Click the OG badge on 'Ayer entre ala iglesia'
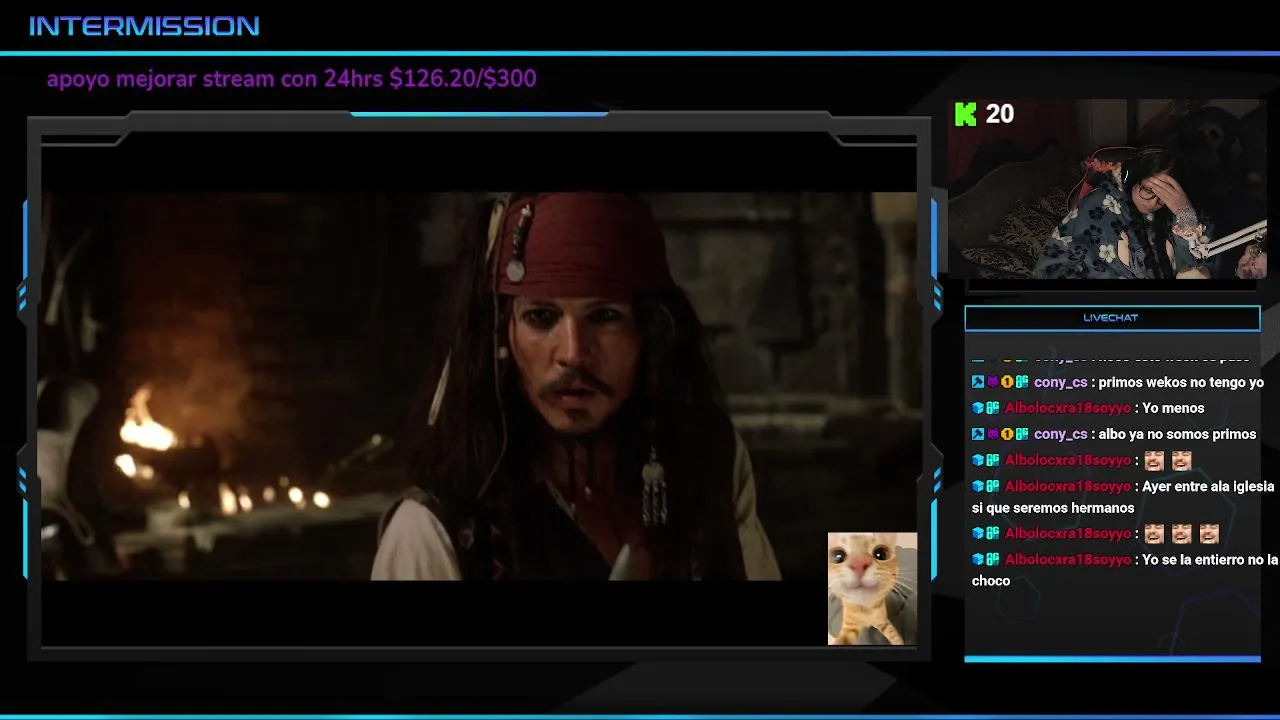The image size is (1280, 720). tap(993, 486)
